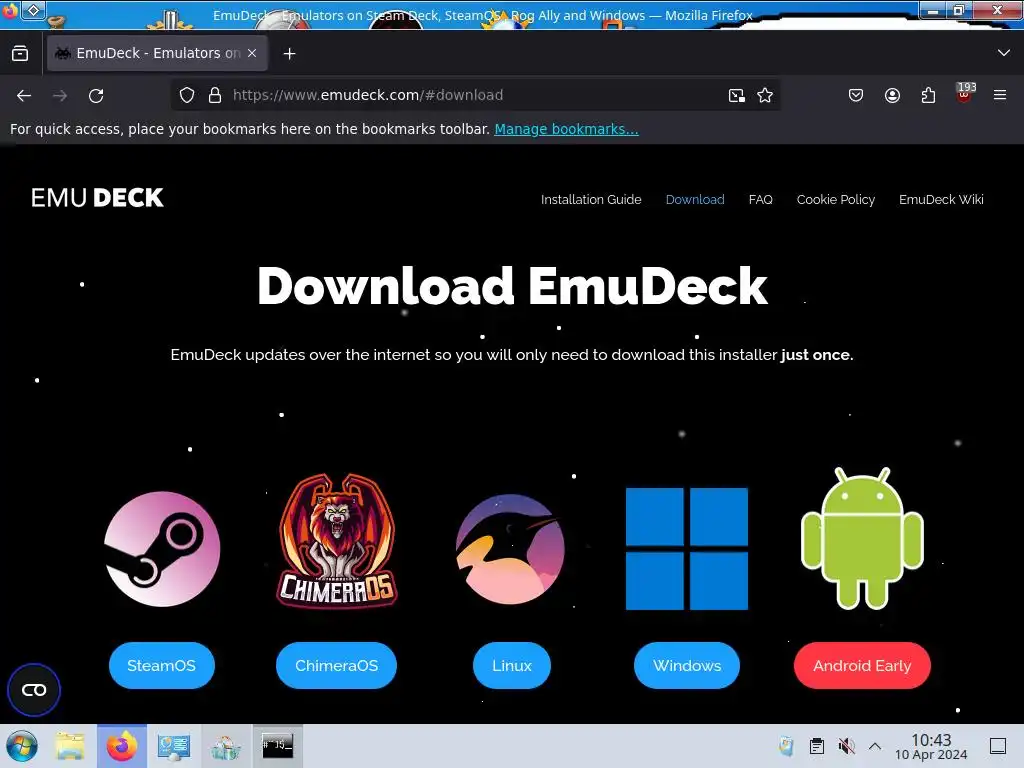Download the Linux installer
Image resolution: width=1024 pixels, height=768 pixels.
point(512,665)
